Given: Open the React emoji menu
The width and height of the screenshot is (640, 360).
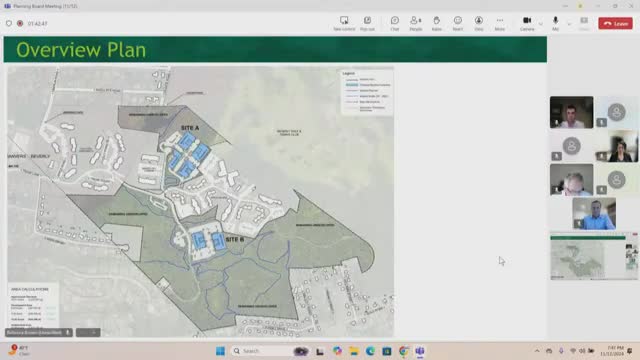Looking at the screenshot, I should (x=458, y=24).
